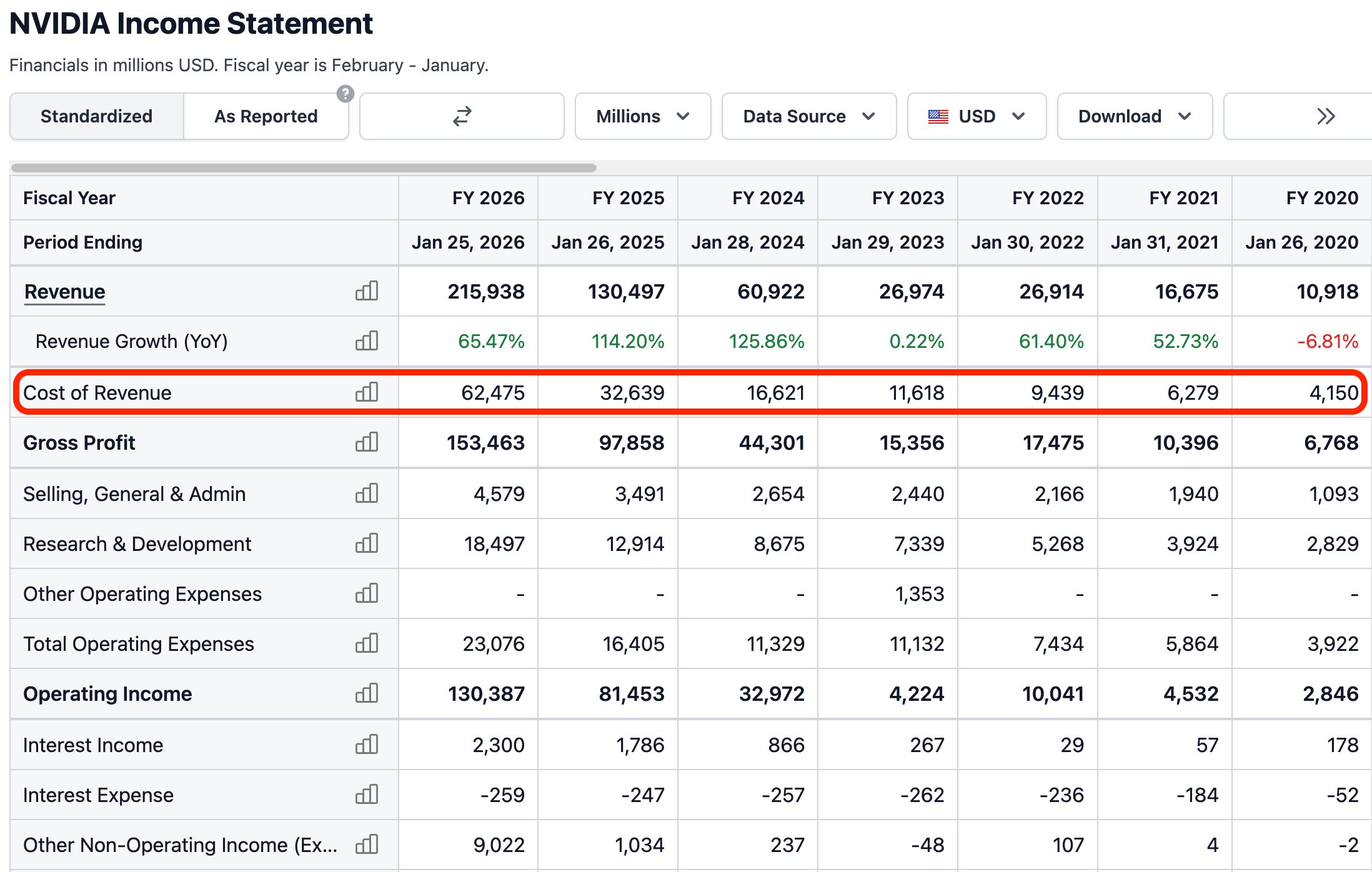
Task: Click the Operating Income row label
Action: [107, 694]
